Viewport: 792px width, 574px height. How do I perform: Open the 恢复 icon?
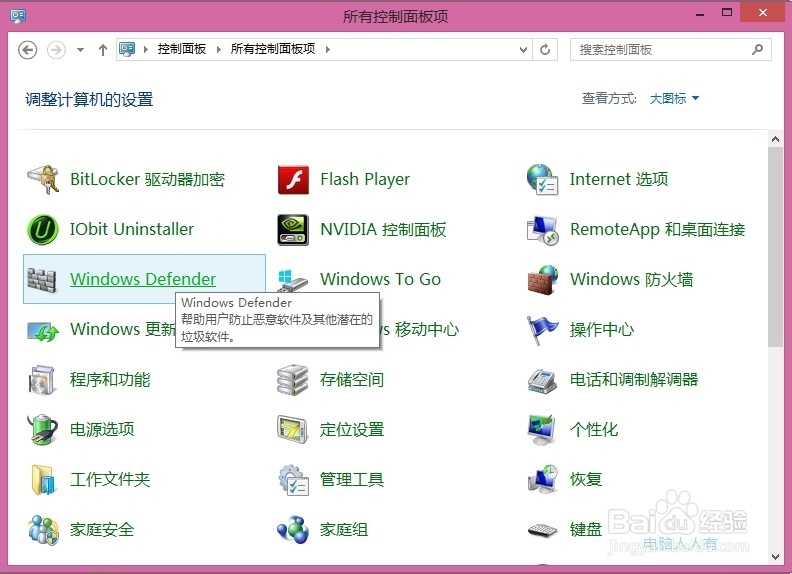click(x=542, y=479)
